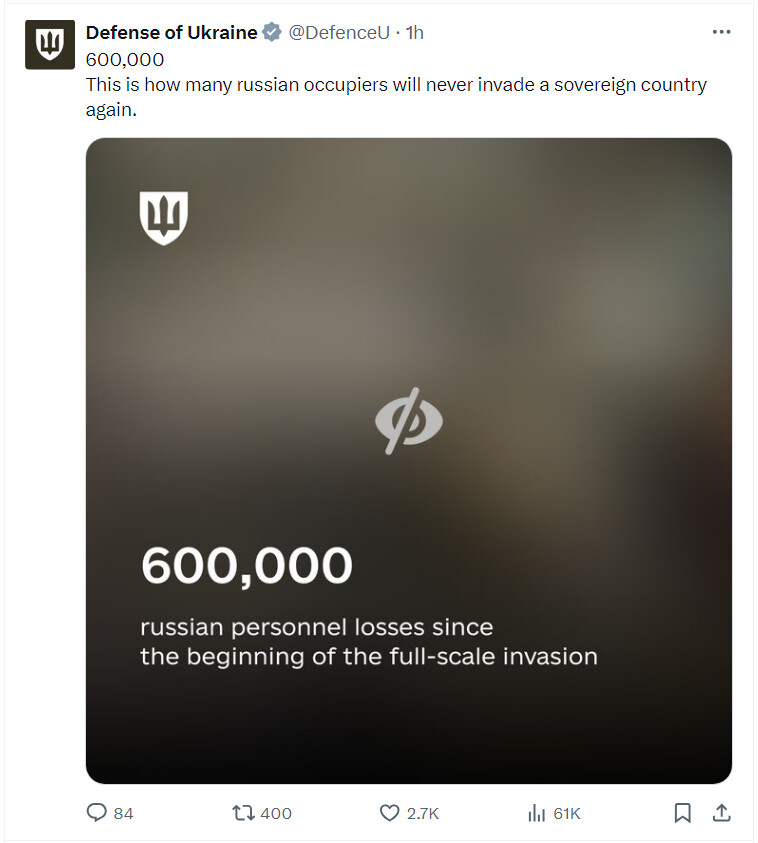
Task: Click the 400 reposts count
Action: point(276,813)
